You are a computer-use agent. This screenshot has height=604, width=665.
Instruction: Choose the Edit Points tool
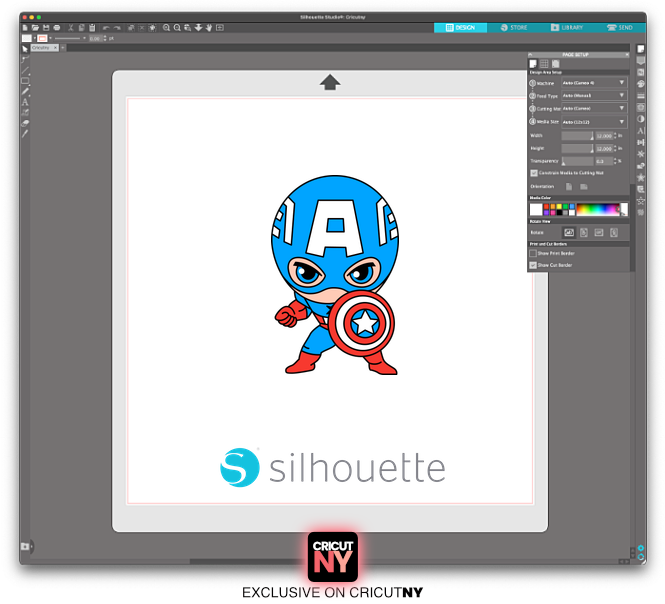coord(25,60)
